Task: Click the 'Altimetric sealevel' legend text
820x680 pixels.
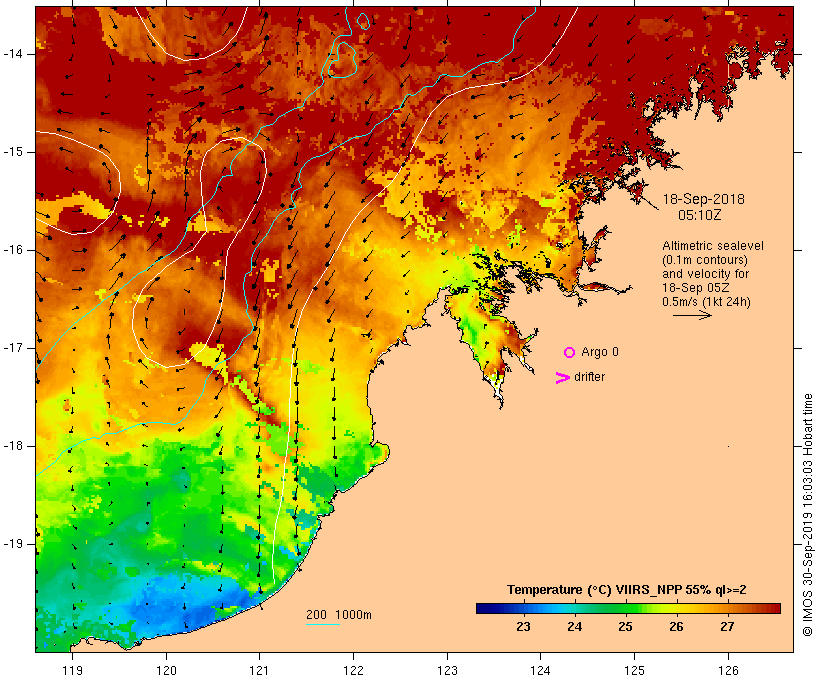Action: pos(713,246)
